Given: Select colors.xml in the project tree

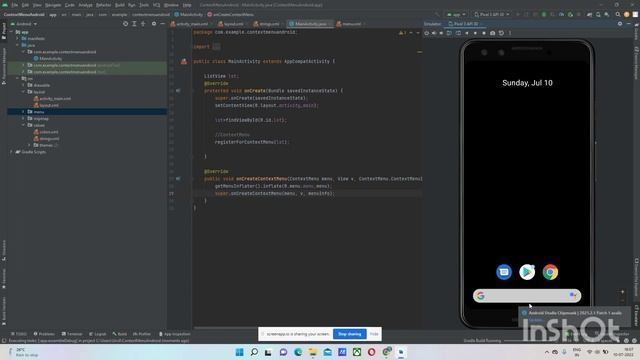Looking at the screenshot, I should [x=46, y=132].
